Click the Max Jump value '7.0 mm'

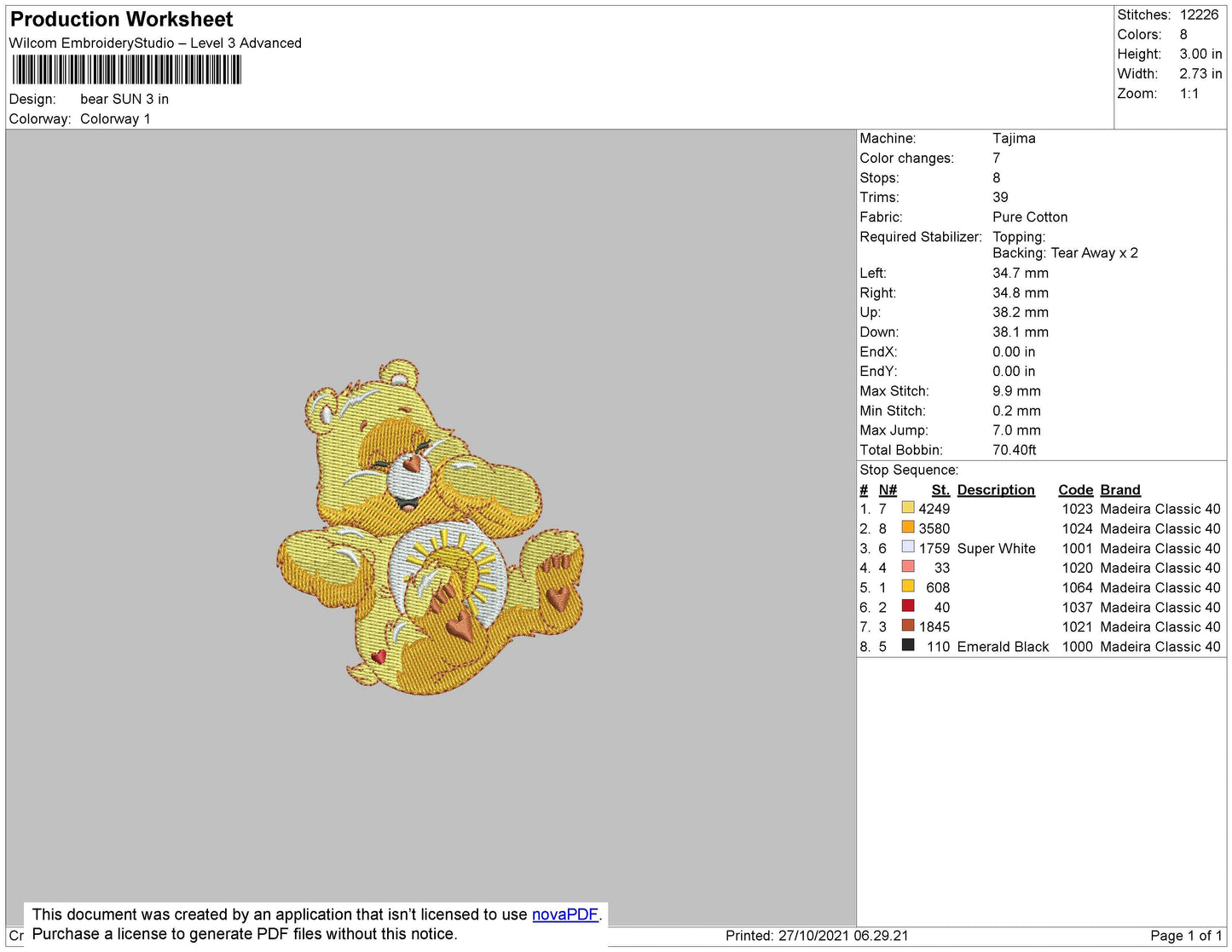tap(1016, 430)
